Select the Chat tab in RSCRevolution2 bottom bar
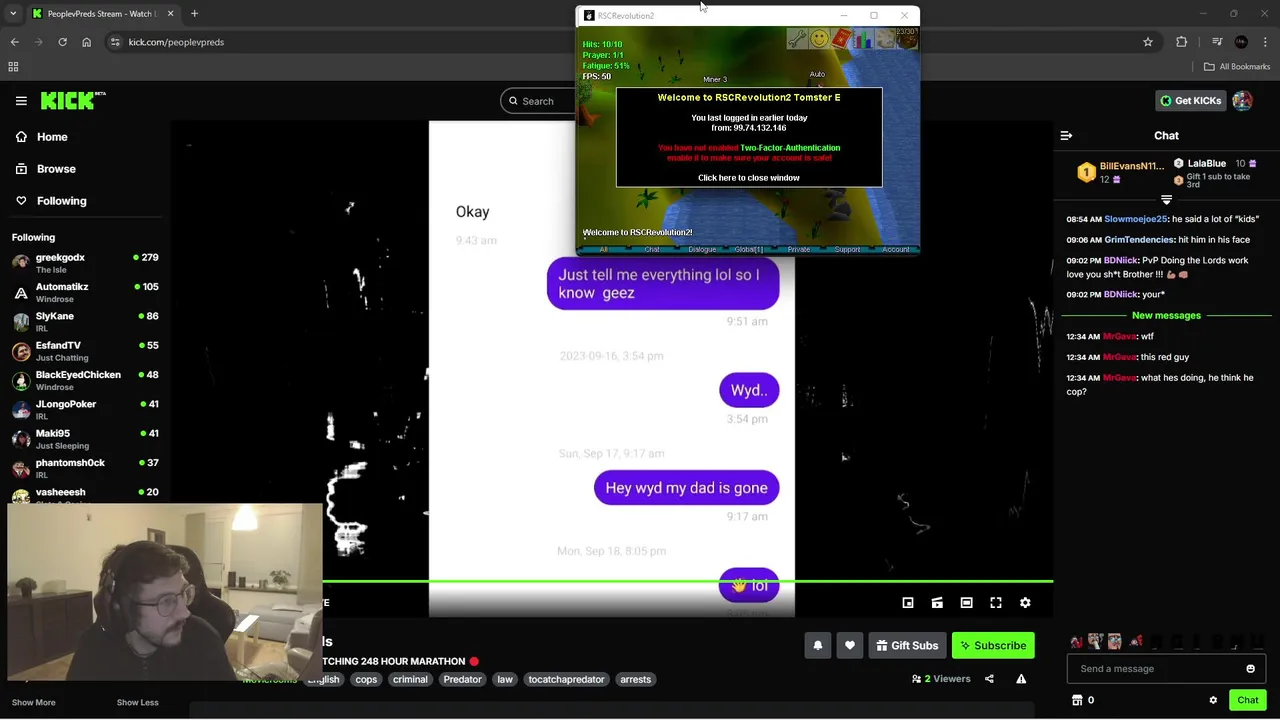Screen dimensions: 1280x720 (652, 249)
